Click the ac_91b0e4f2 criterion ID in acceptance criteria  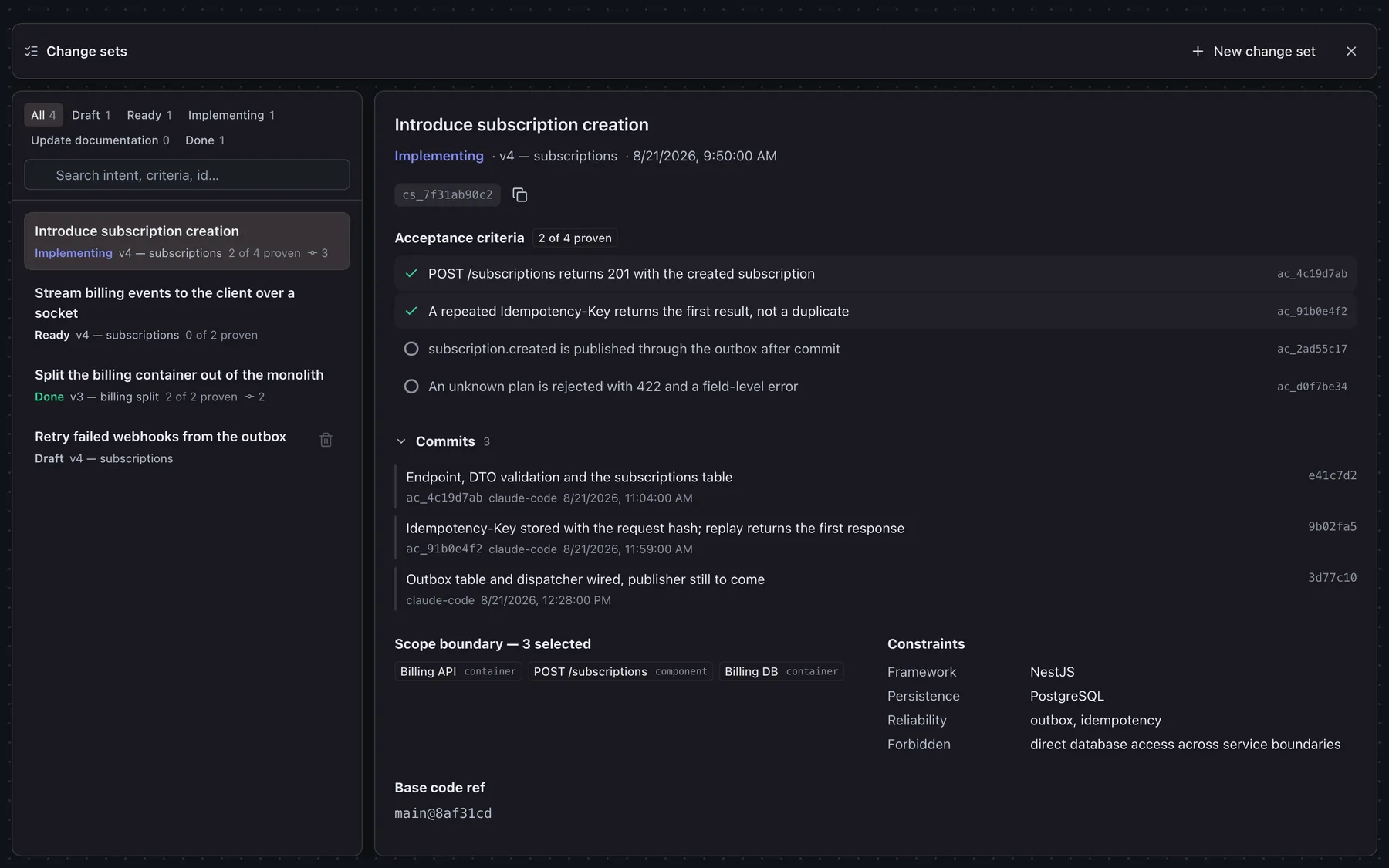1312,312
